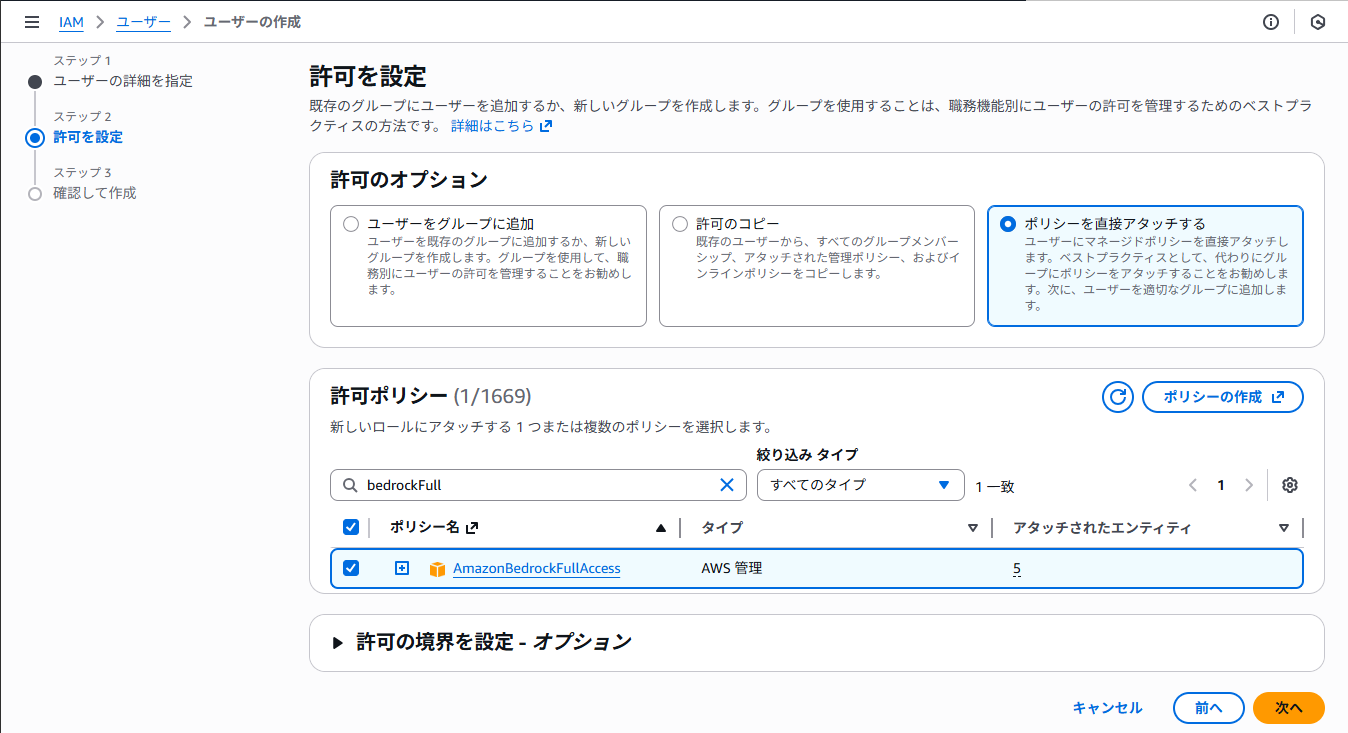
Task: Click external link icon beside ポリシー名
Action: pos(473,528)
